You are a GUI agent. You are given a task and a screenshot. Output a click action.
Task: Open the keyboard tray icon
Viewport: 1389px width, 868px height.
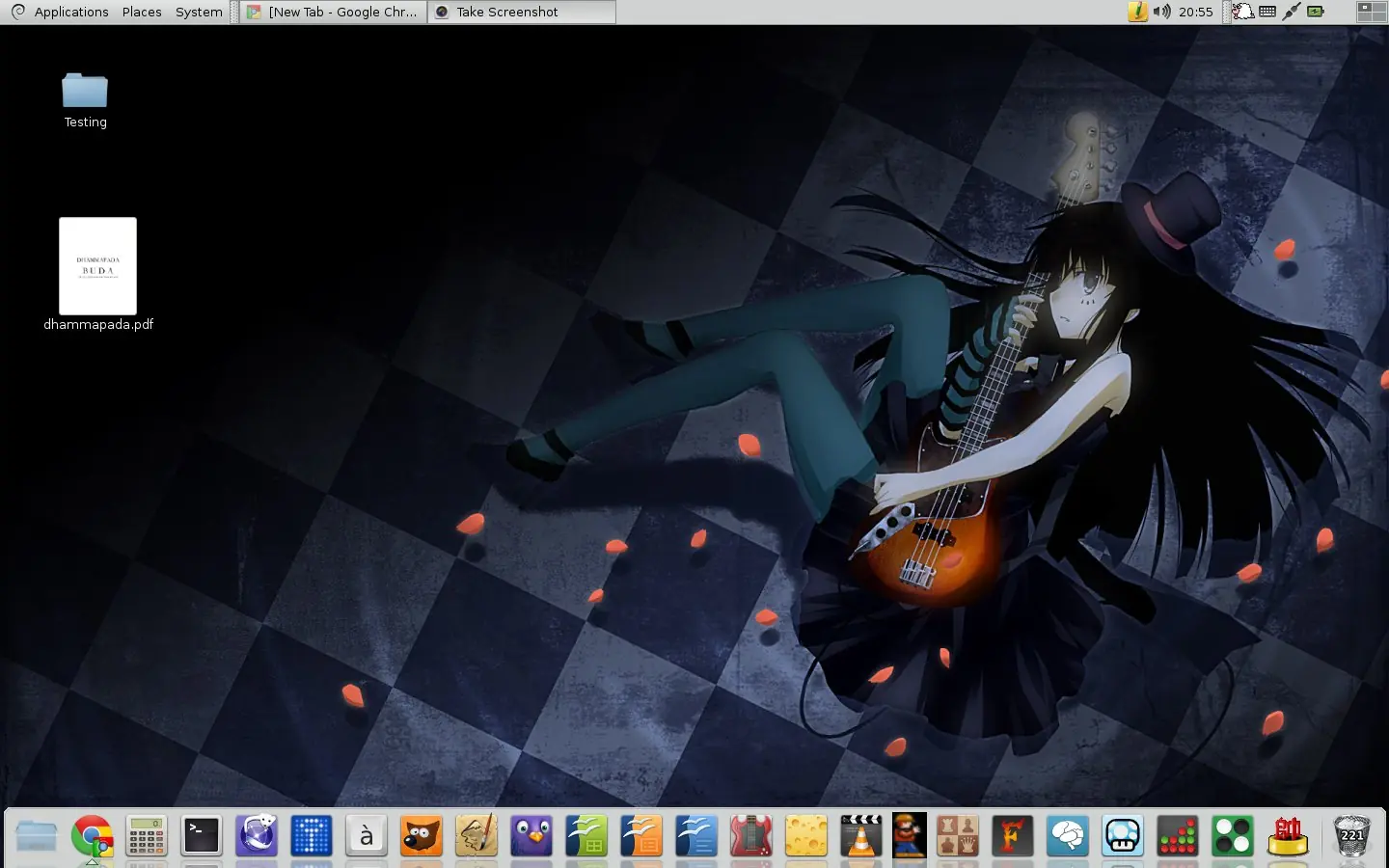coord(1267,12)
